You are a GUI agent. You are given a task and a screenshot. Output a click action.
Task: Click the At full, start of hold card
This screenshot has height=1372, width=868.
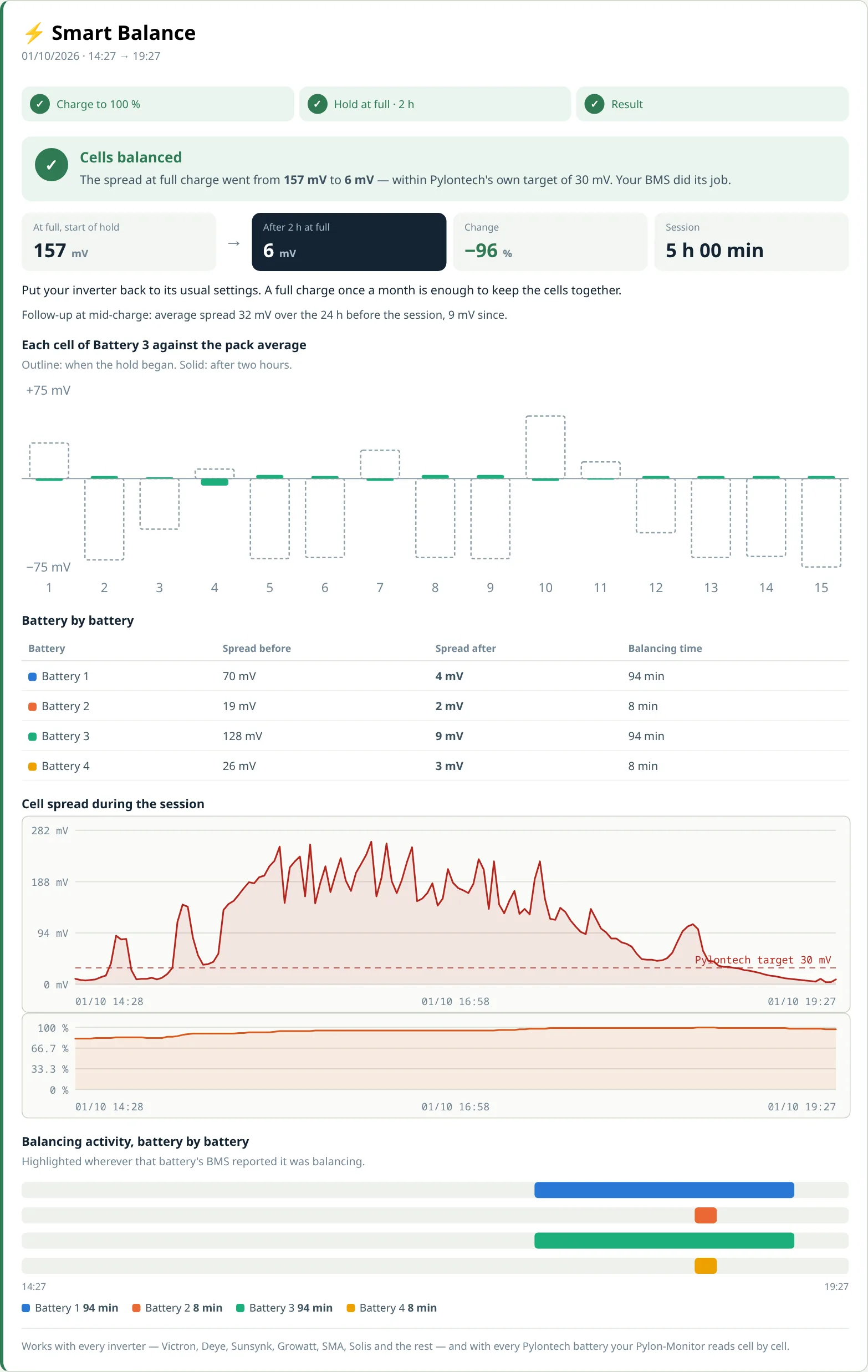119,242
